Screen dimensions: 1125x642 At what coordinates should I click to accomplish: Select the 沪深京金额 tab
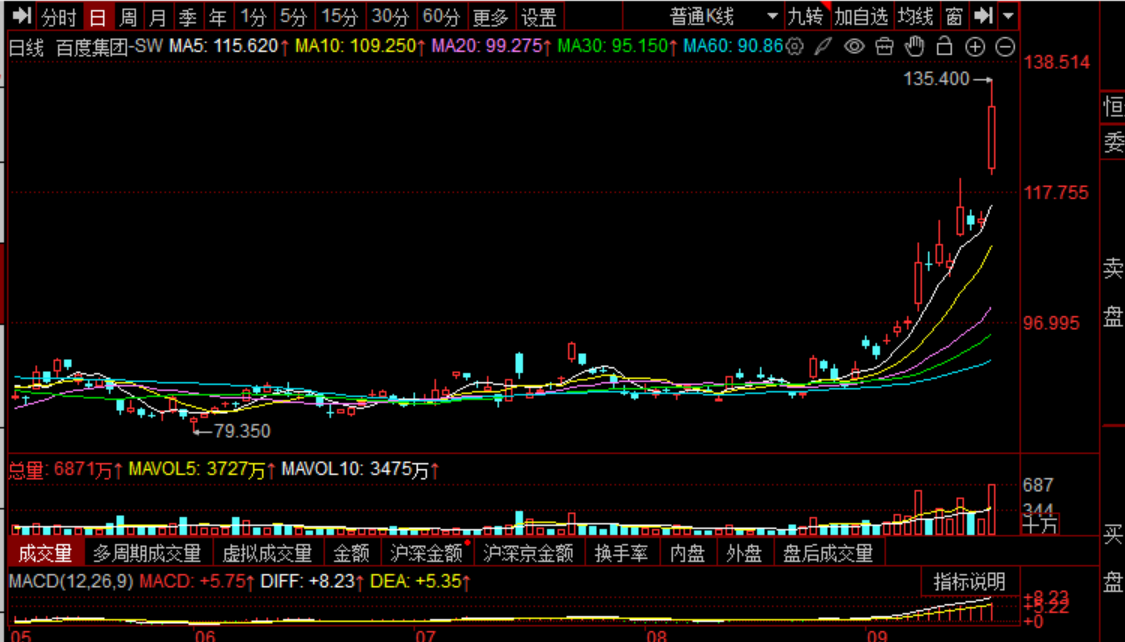point(528,553)
